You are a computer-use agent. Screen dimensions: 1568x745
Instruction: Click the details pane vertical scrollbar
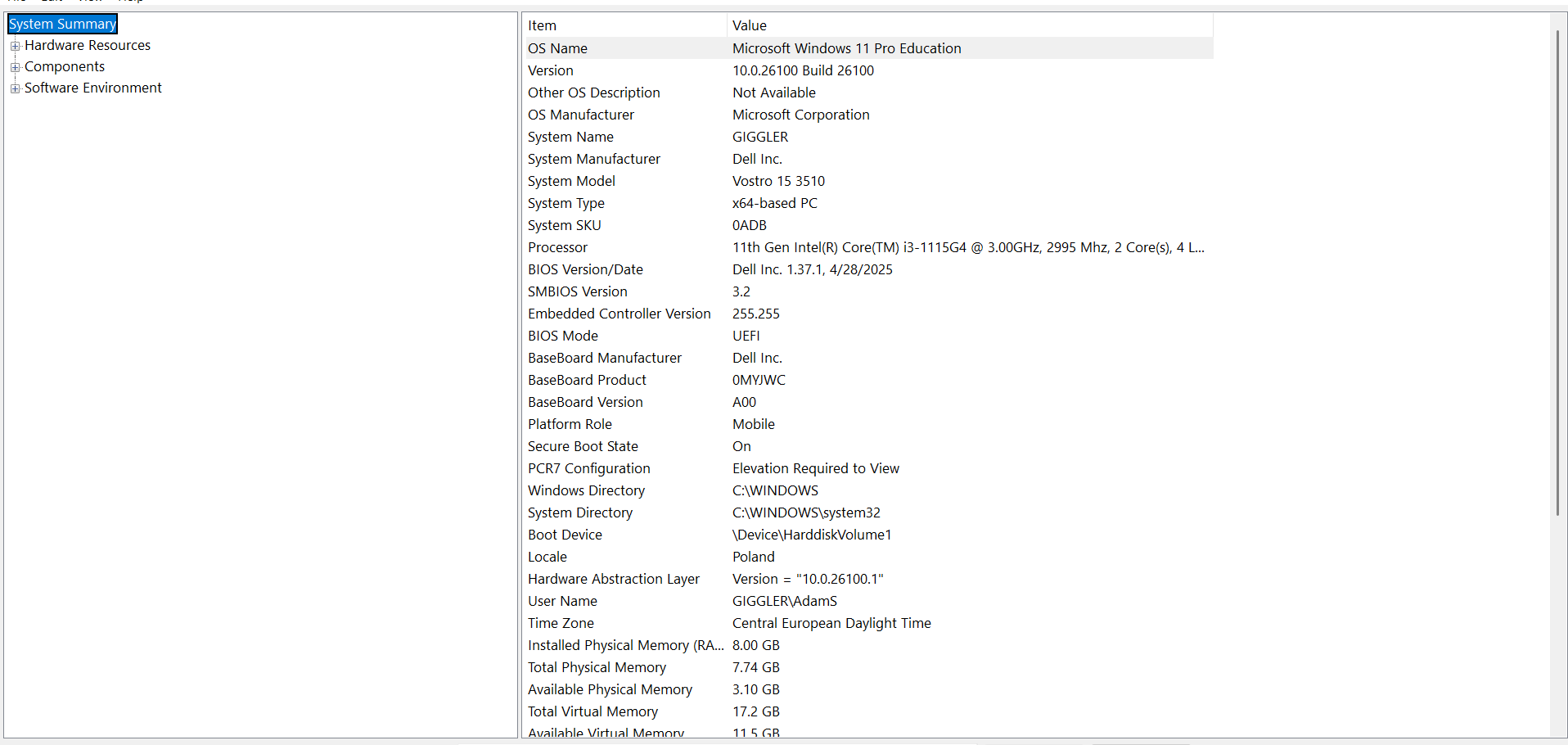tap(1557, 273)
